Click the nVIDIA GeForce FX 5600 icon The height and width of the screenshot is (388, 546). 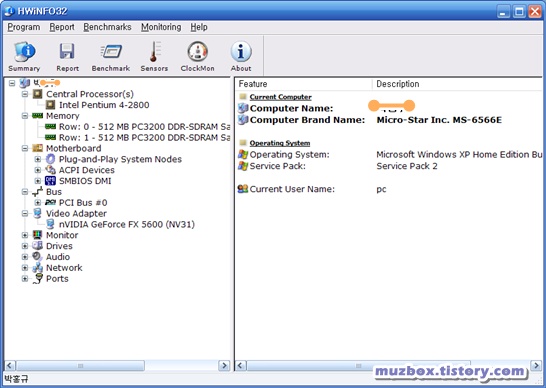pyautogui.click(x=50, y=224)
